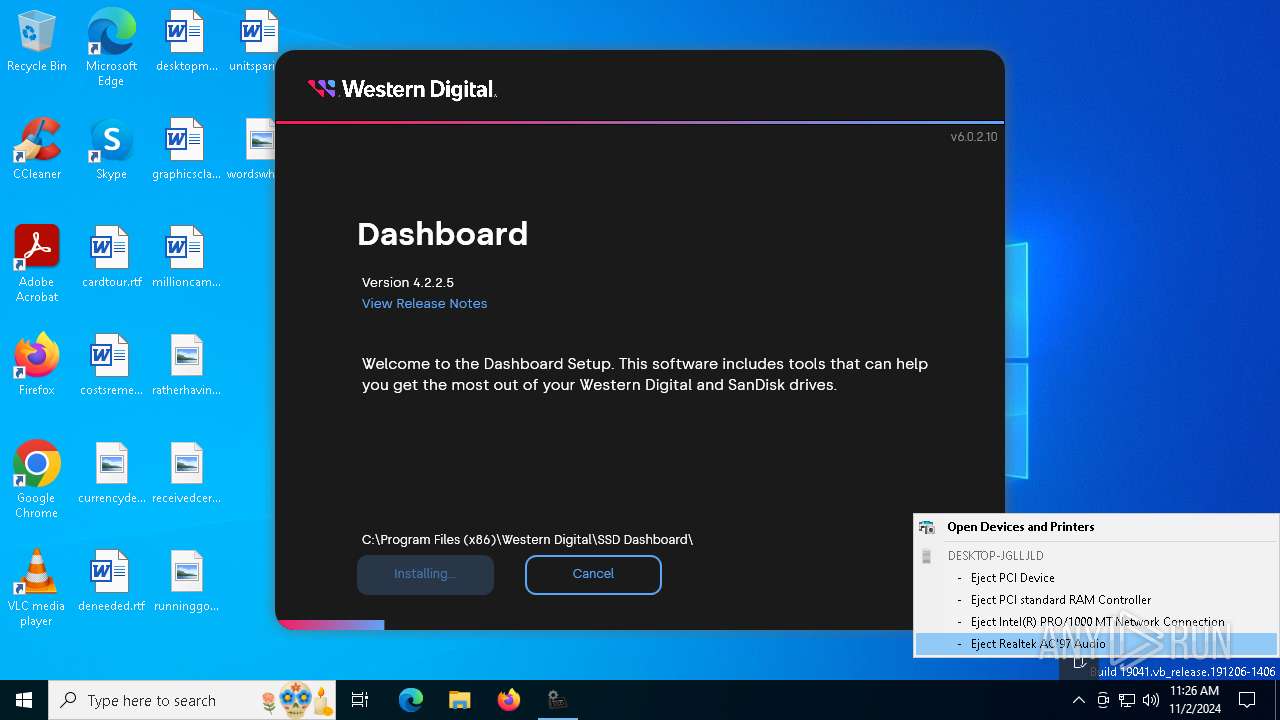Open the Recycle Bin desktop icon
The width and height of the screenshot is (1280, 720).
[x=37, y=41]
